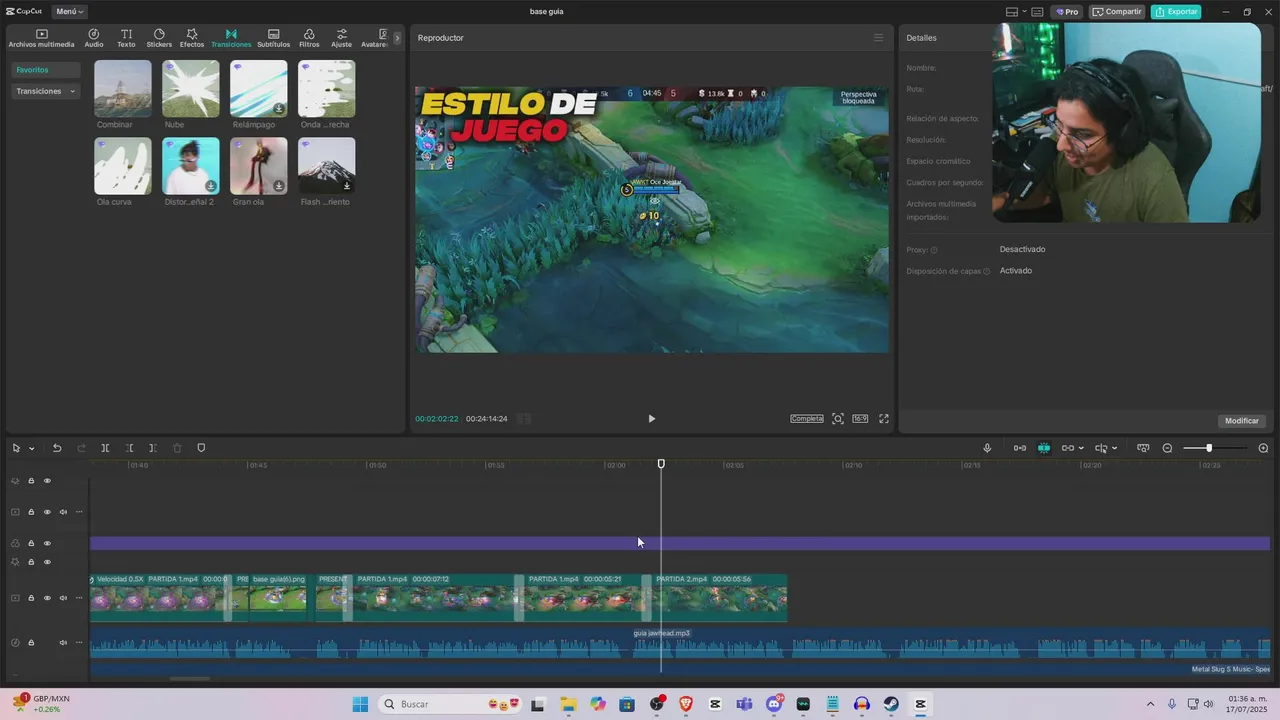This screenshot has height=720, width=1280.
Task: Delete right of playhead
Action: click(153, 448)
